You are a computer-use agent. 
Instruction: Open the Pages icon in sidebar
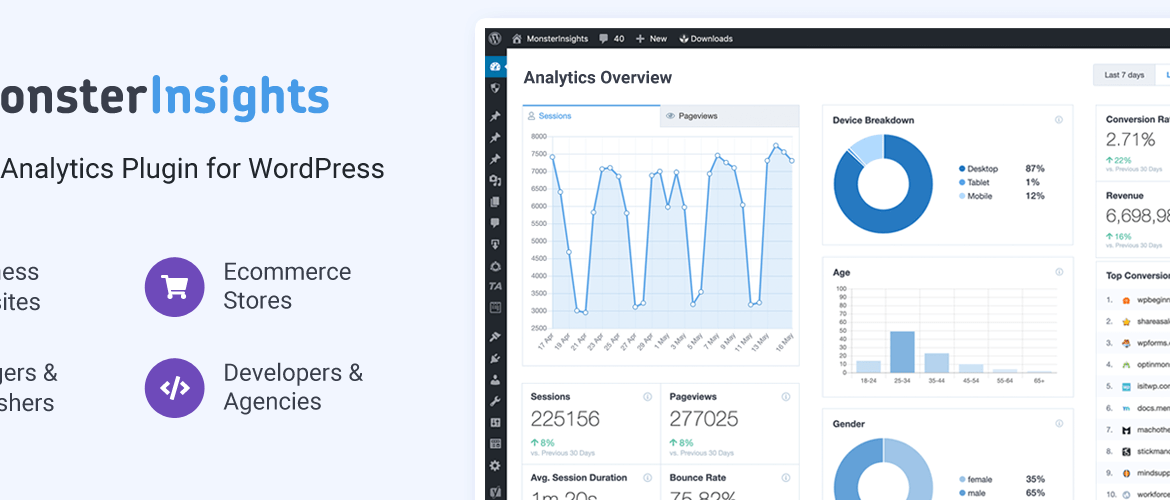click(495, 201)
